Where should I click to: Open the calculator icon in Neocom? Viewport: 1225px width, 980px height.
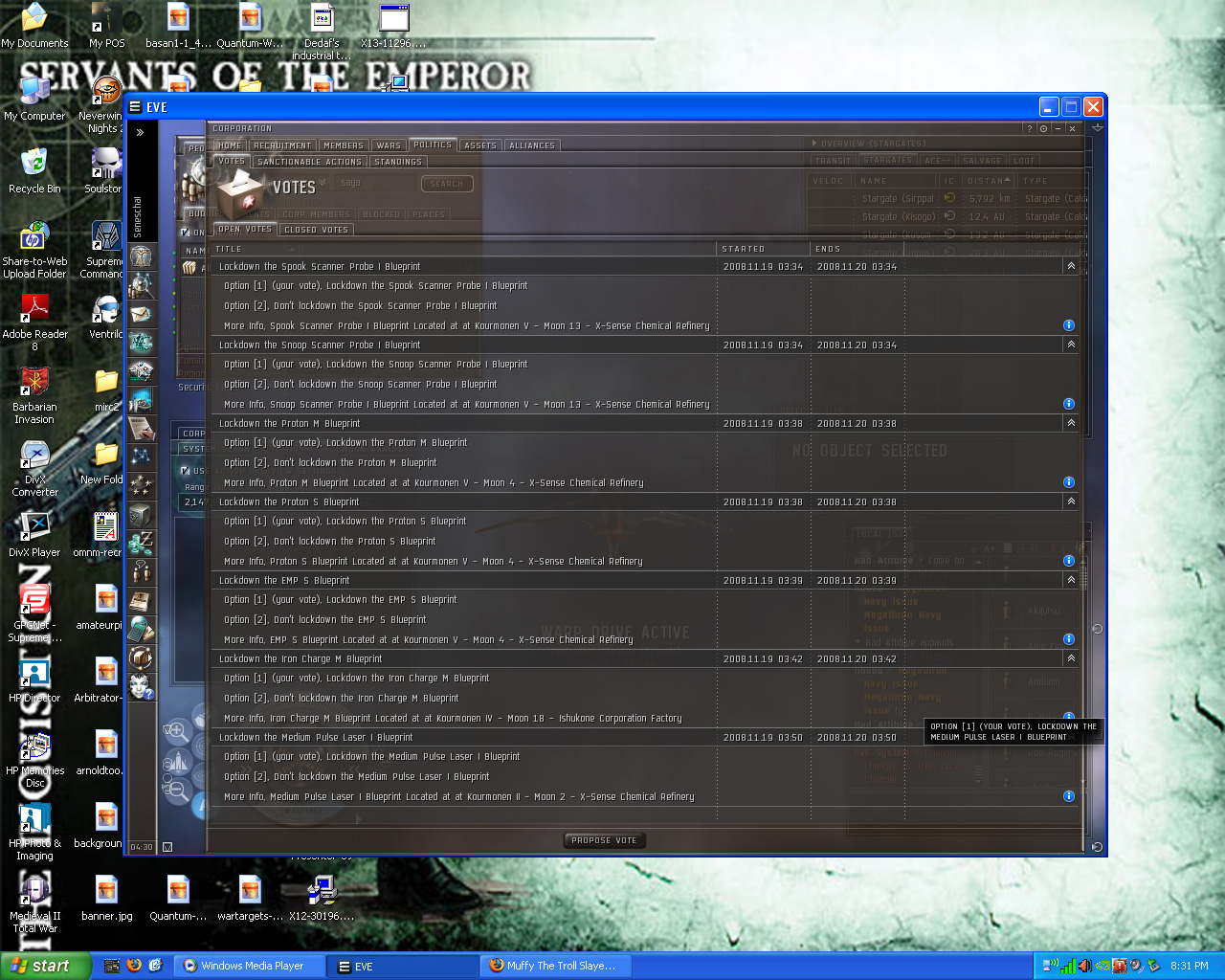click(x=142, y=630)
